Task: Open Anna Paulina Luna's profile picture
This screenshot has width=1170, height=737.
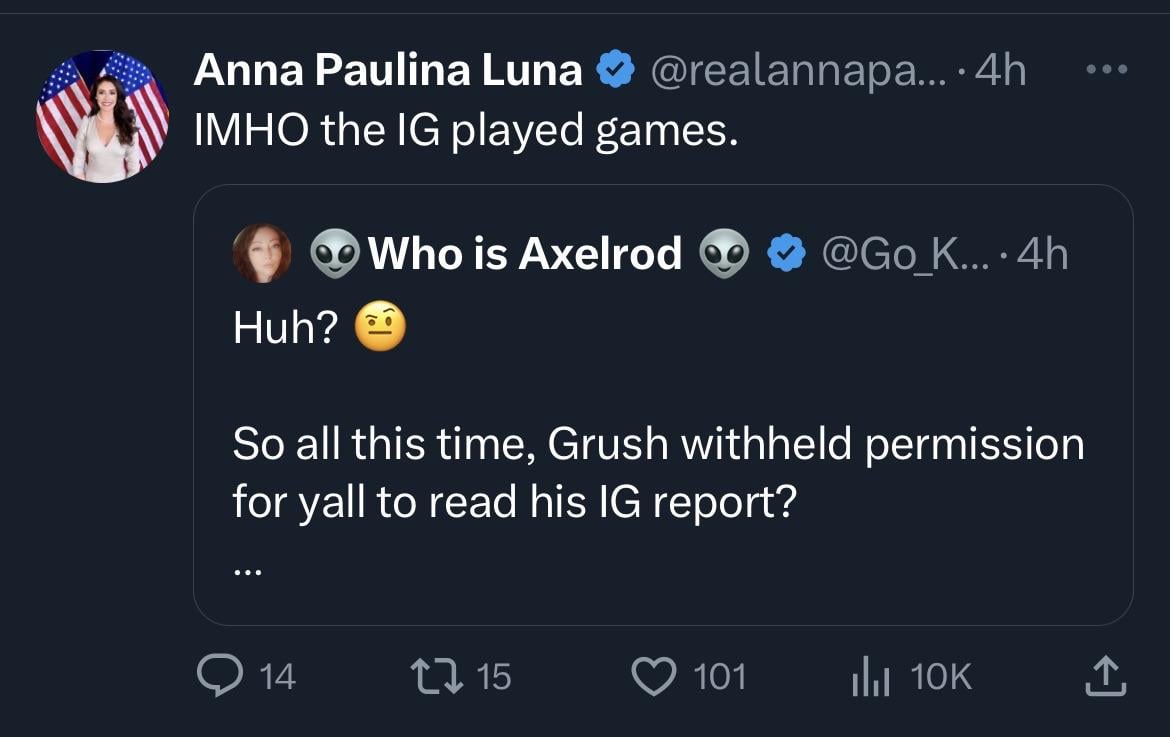Action: 102,117
